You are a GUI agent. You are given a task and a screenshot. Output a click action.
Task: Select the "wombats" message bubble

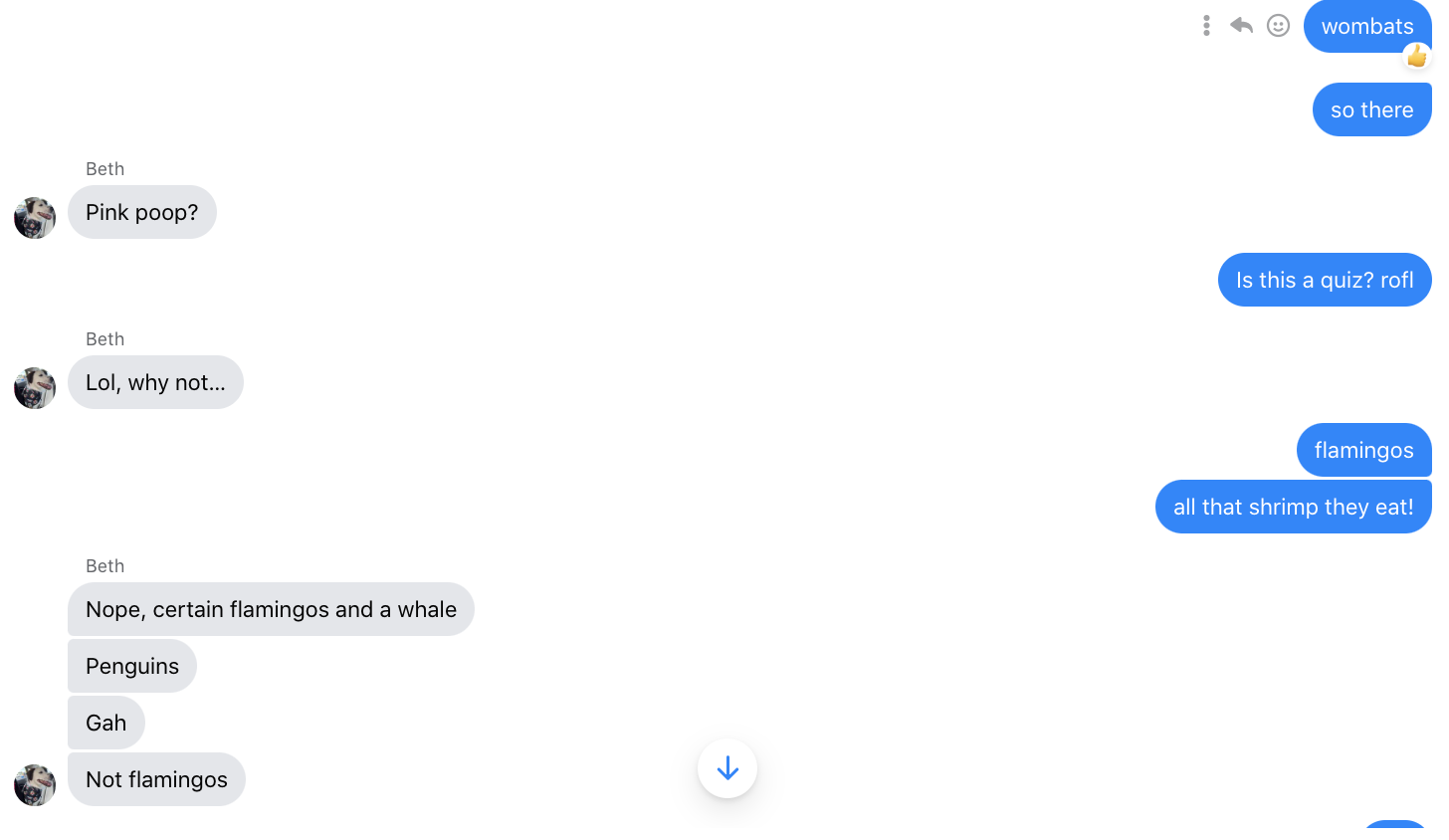coord(1367,26)
